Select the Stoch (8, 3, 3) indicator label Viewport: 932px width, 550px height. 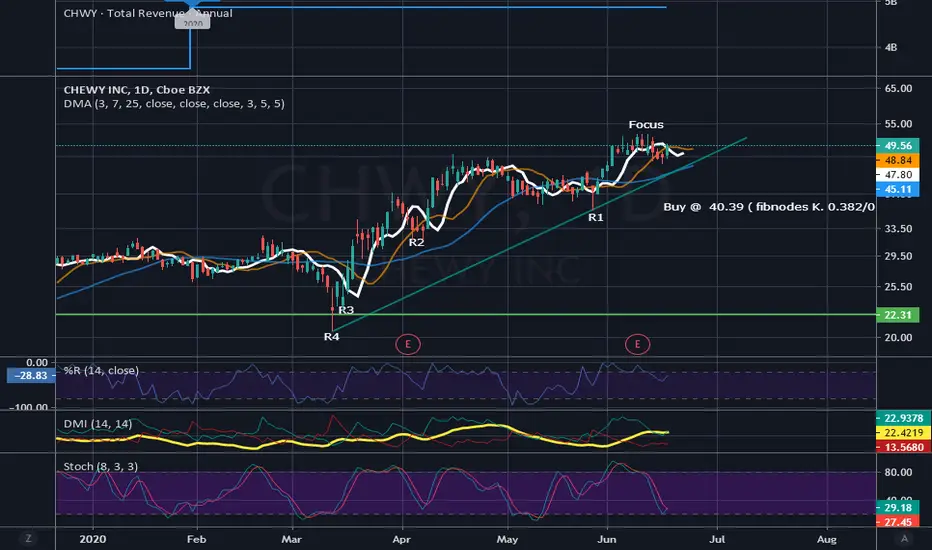coord(100,466)
